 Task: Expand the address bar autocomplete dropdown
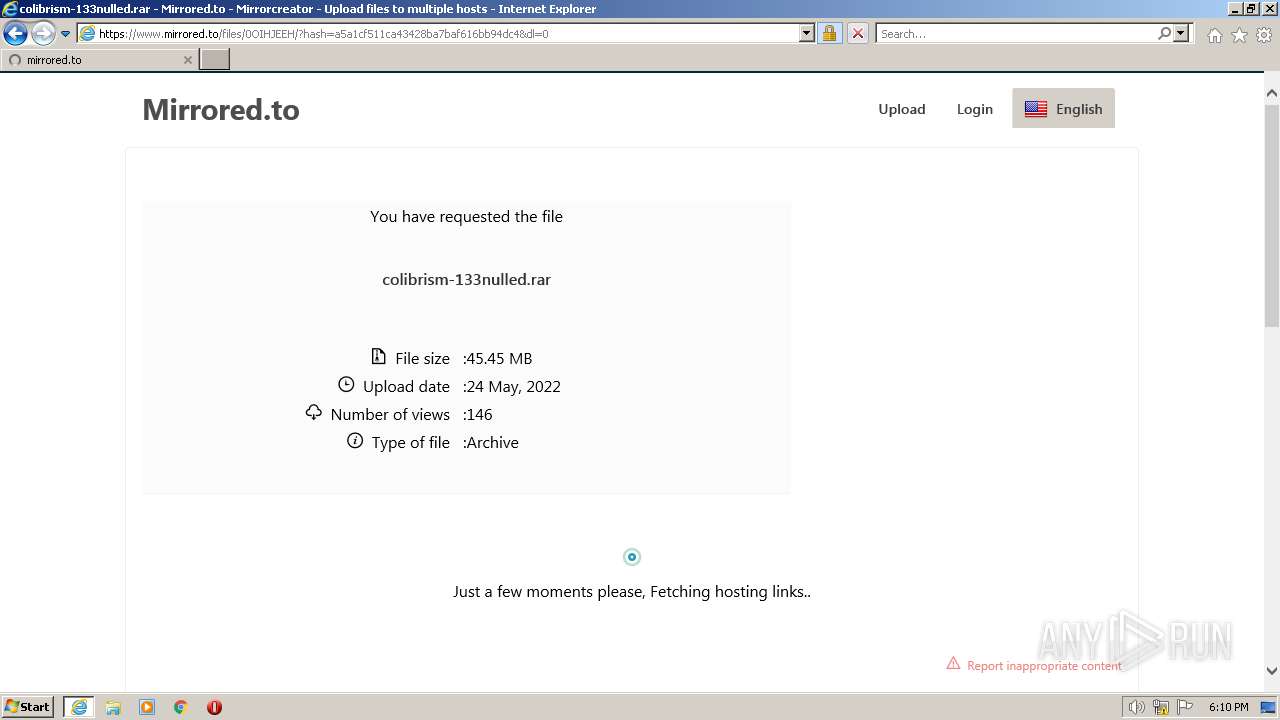pyautogui.click(x=807, y=33)
